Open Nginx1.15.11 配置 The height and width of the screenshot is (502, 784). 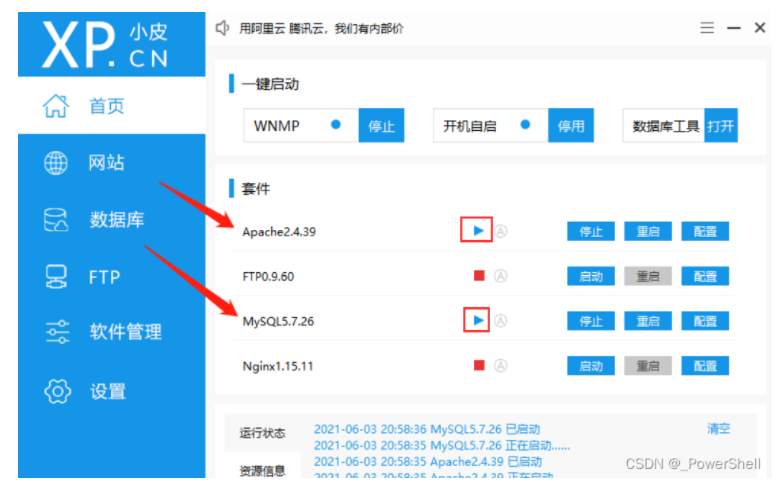coord(705,366)
